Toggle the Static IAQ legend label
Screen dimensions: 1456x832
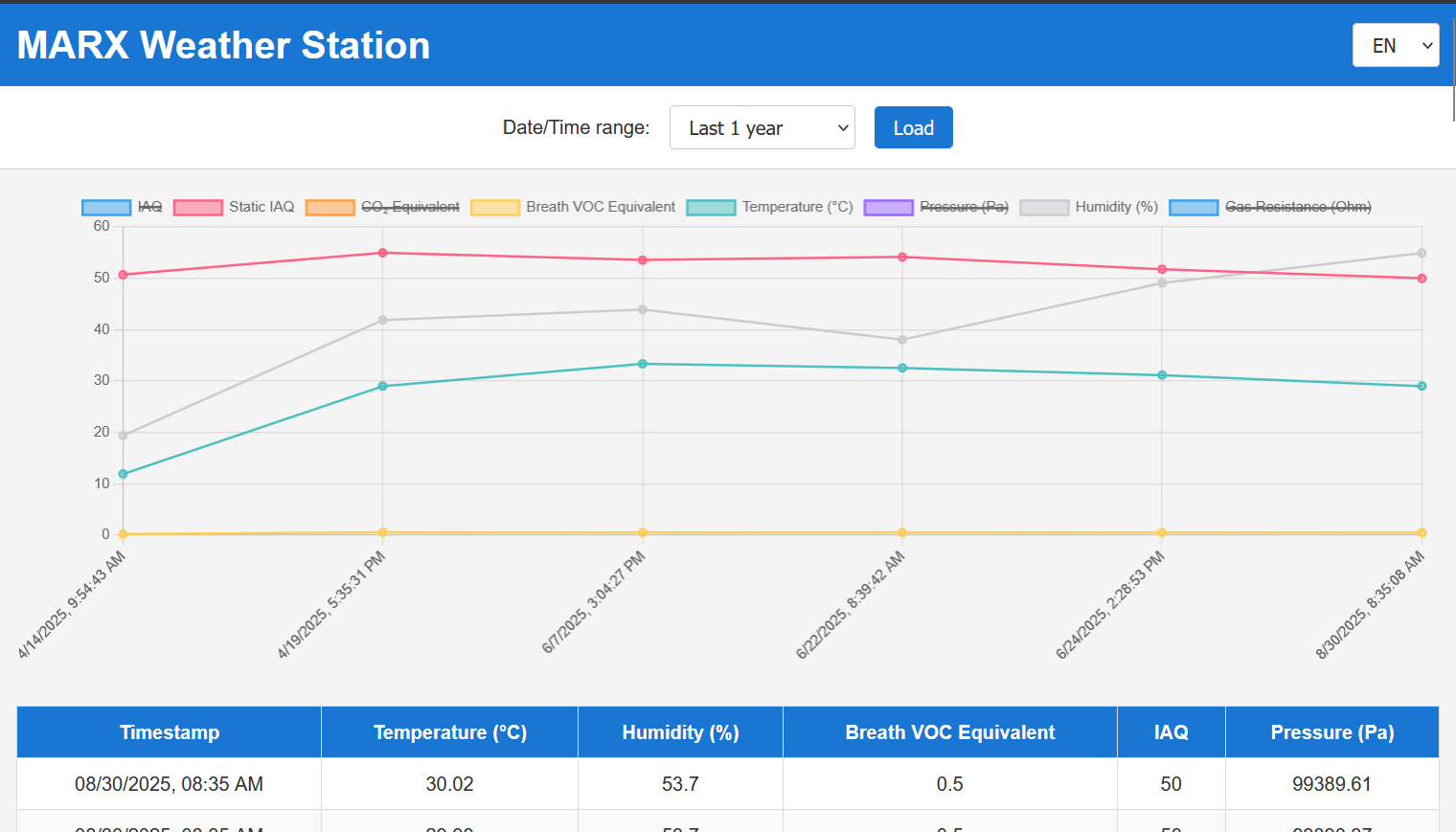coord(262,207)
